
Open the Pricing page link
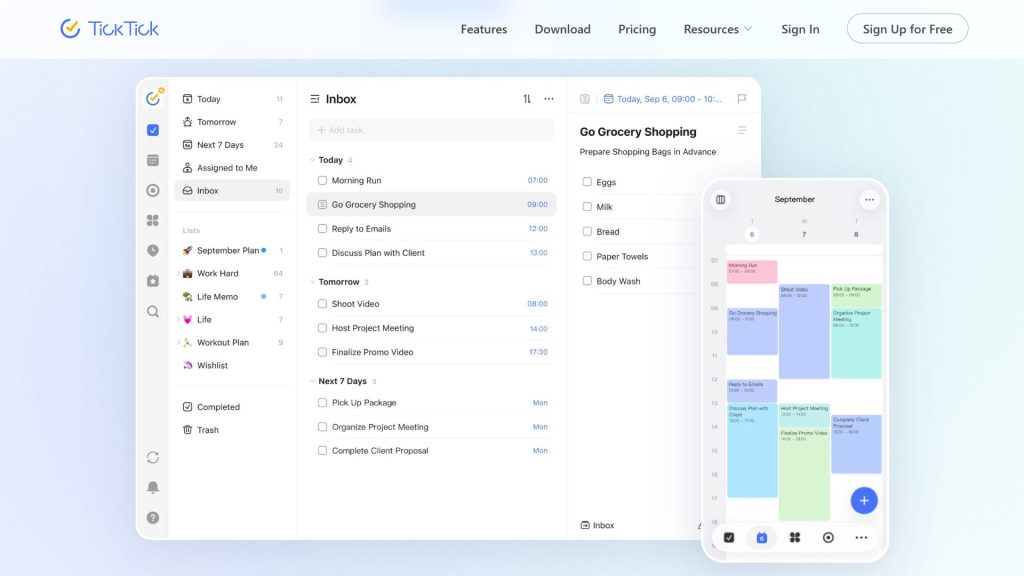[637, 29]
